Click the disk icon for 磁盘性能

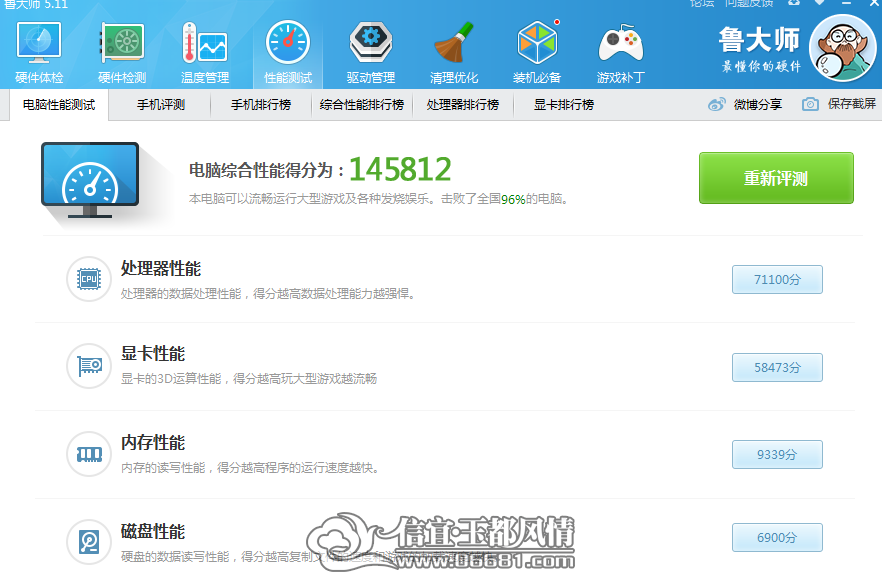(x=89, y=542)
